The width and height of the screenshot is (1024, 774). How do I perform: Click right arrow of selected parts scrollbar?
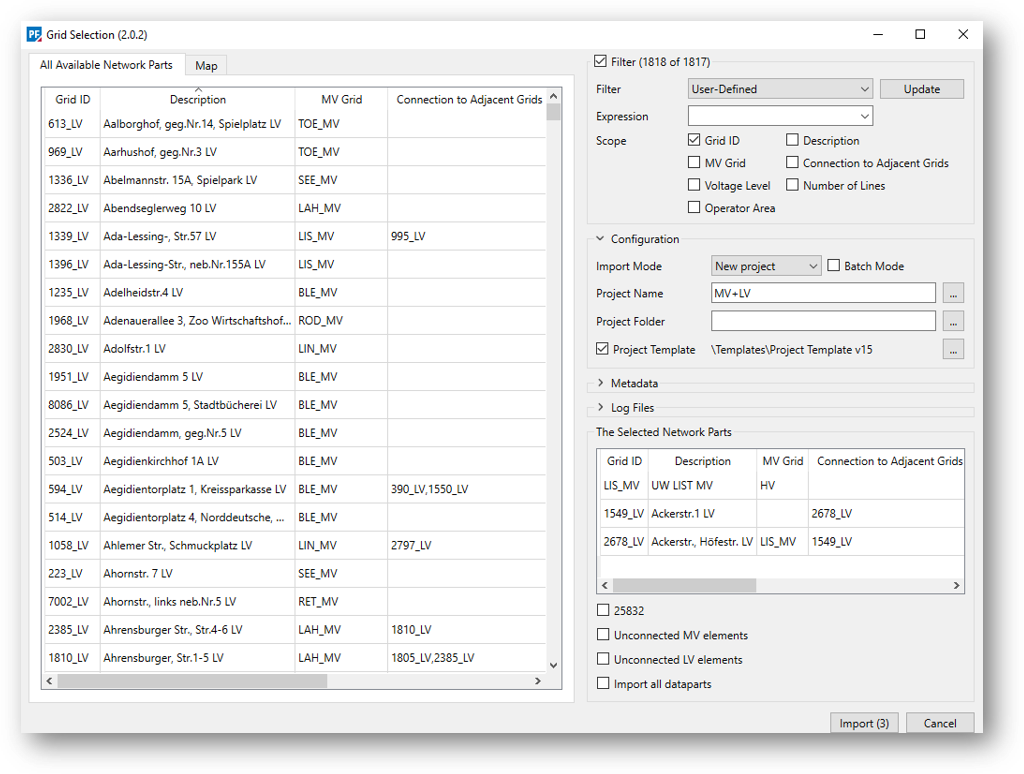click(x=956, y=585)
